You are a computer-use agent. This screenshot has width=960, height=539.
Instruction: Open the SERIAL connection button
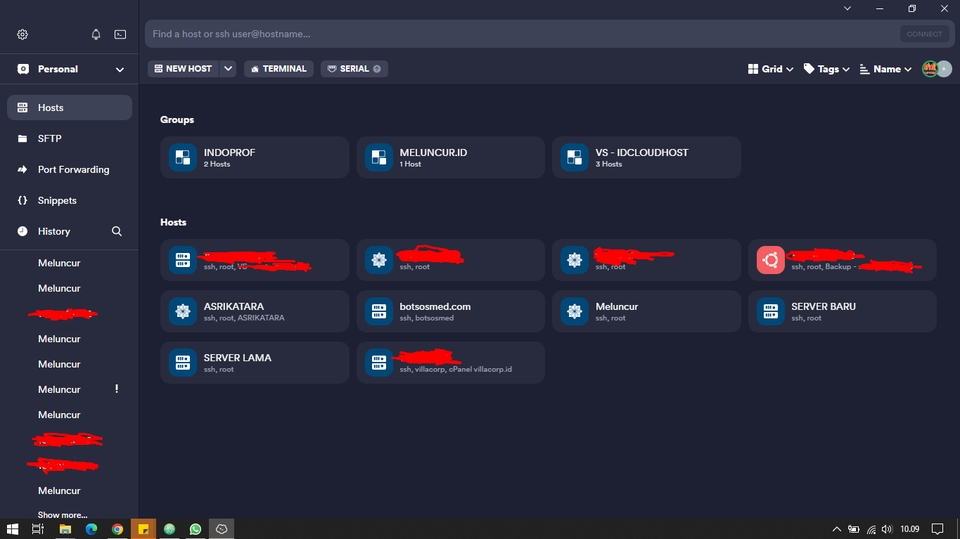pyautogui.click(x=354, y=69)
